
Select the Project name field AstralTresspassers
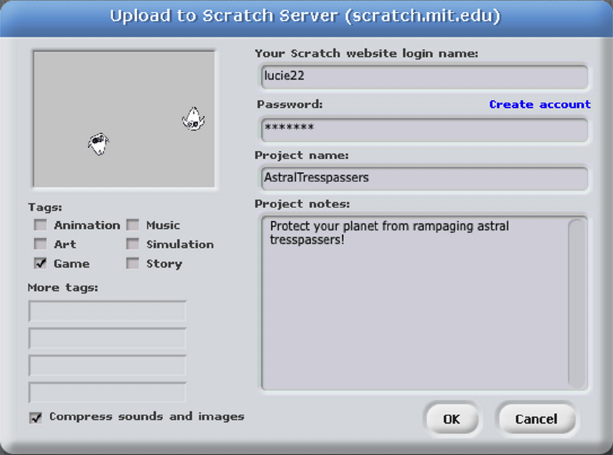click(x=424, y=178)
